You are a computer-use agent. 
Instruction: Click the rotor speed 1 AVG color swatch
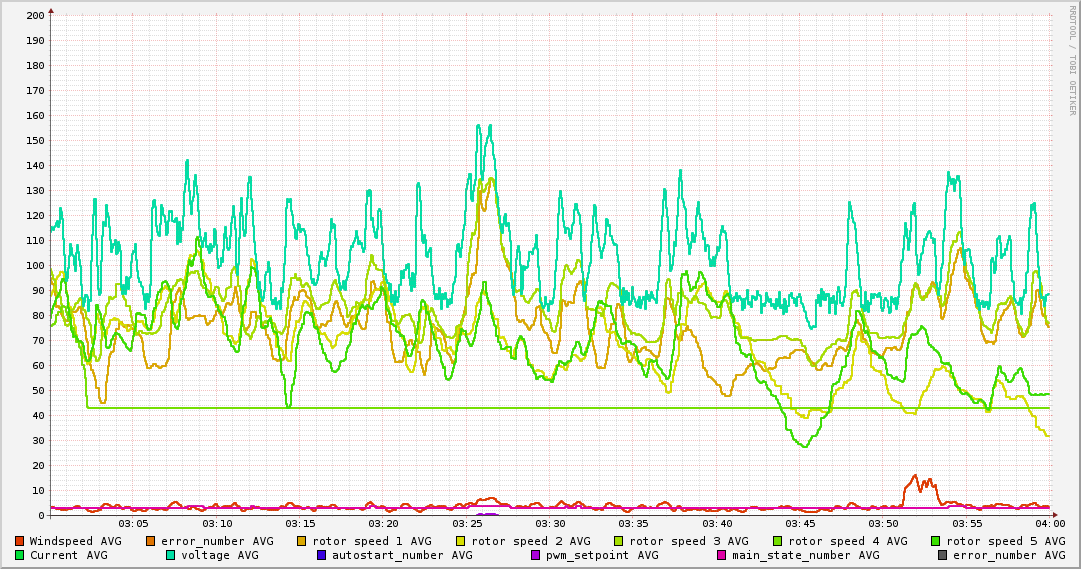tap(302, 541)
